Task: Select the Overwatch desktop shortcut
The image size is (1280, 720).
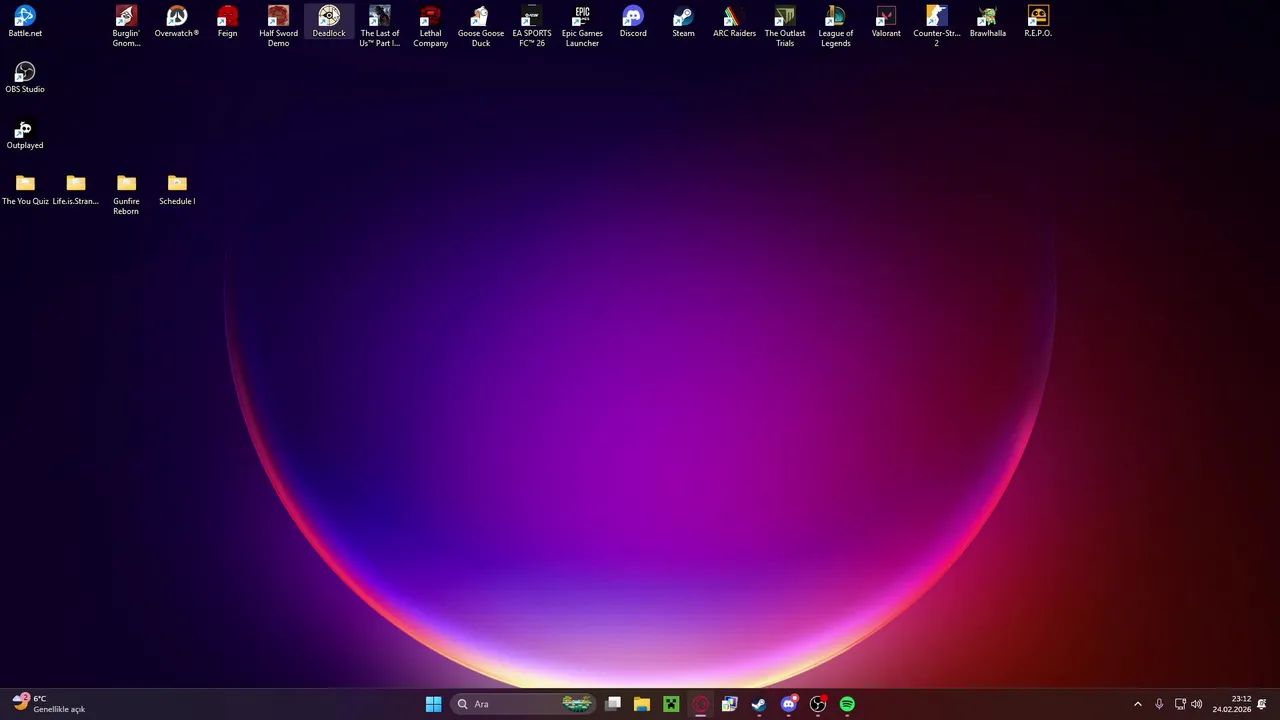Action: 177,22
